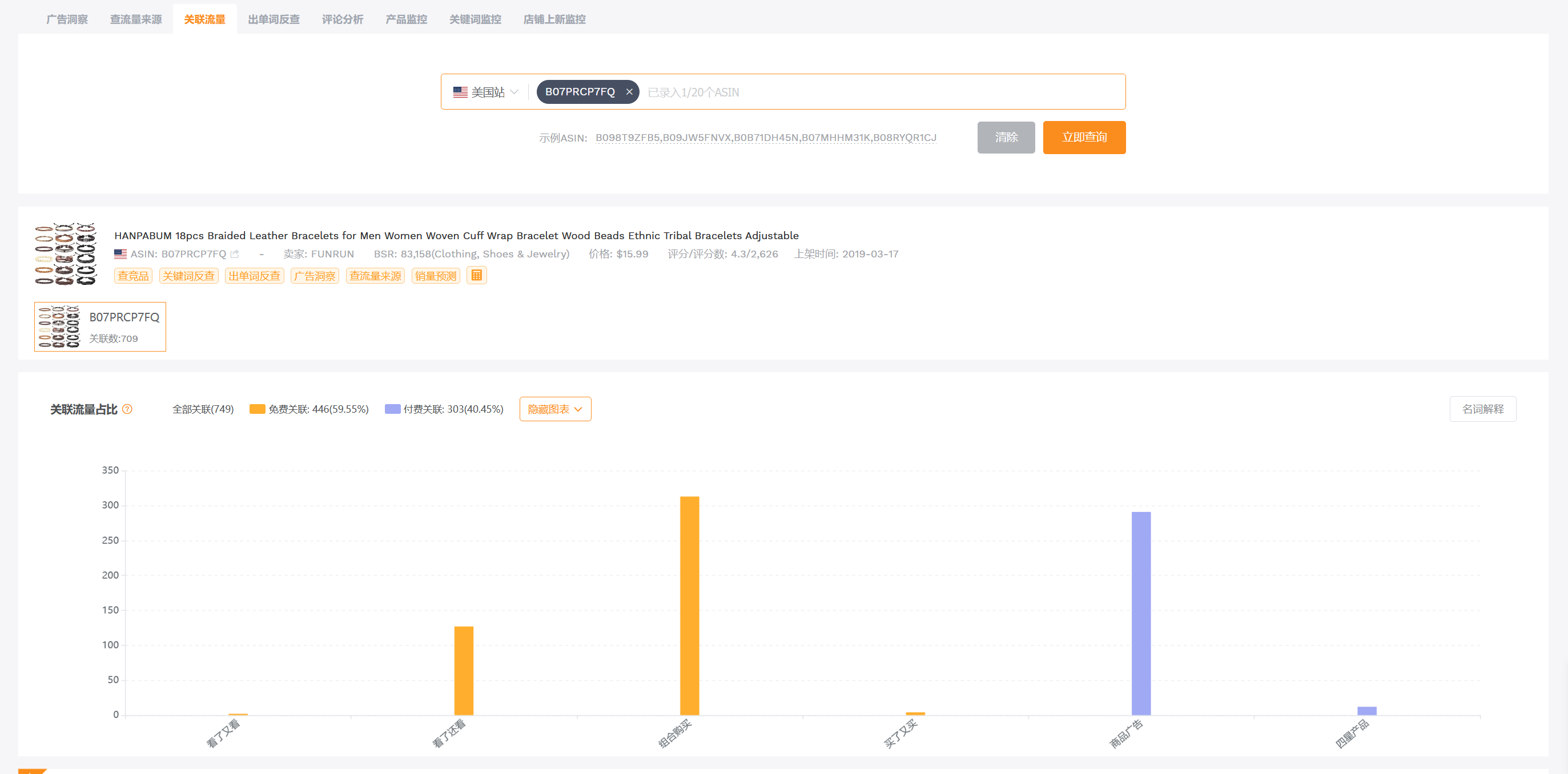The width and height of the screenshot is (1568, 774).
Task: Remove the B07PRCP7FQ ASIN tag
Action: pos(629,92)
